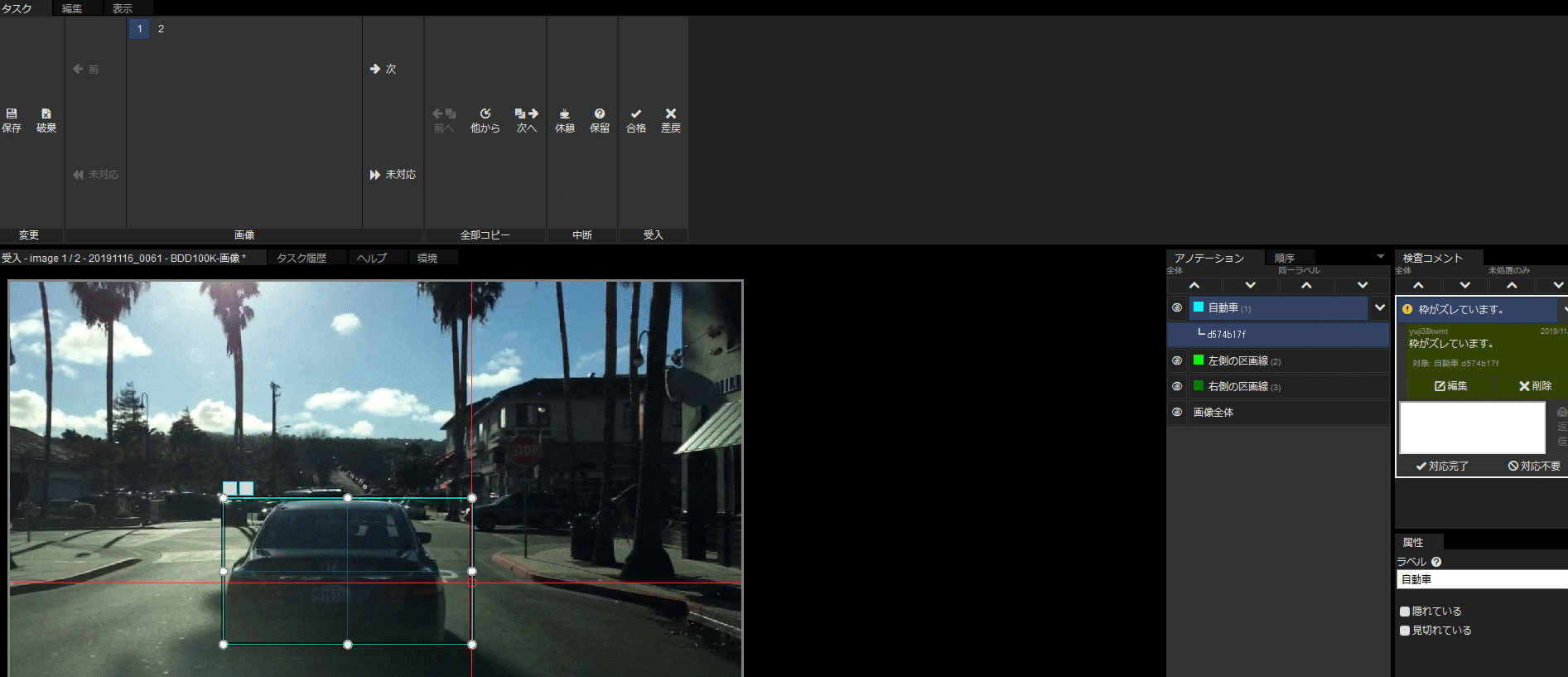
Task: Collapse the 自動車 annotation group
Action: click(x=1380, y=307)
